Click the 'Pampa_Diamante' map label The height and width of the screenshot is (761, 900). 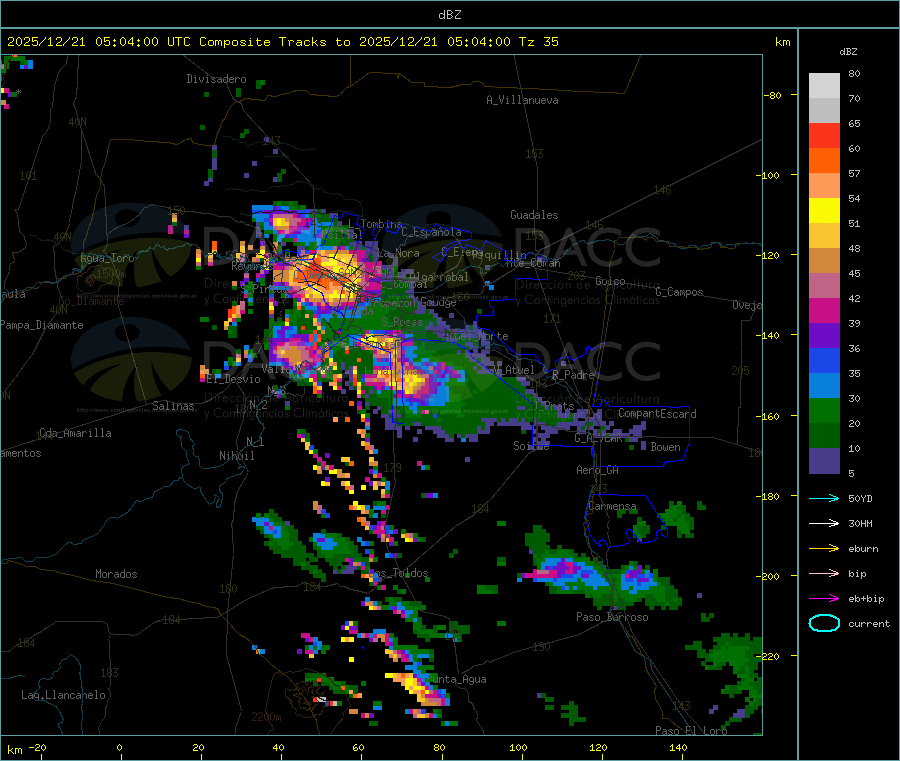42,325
